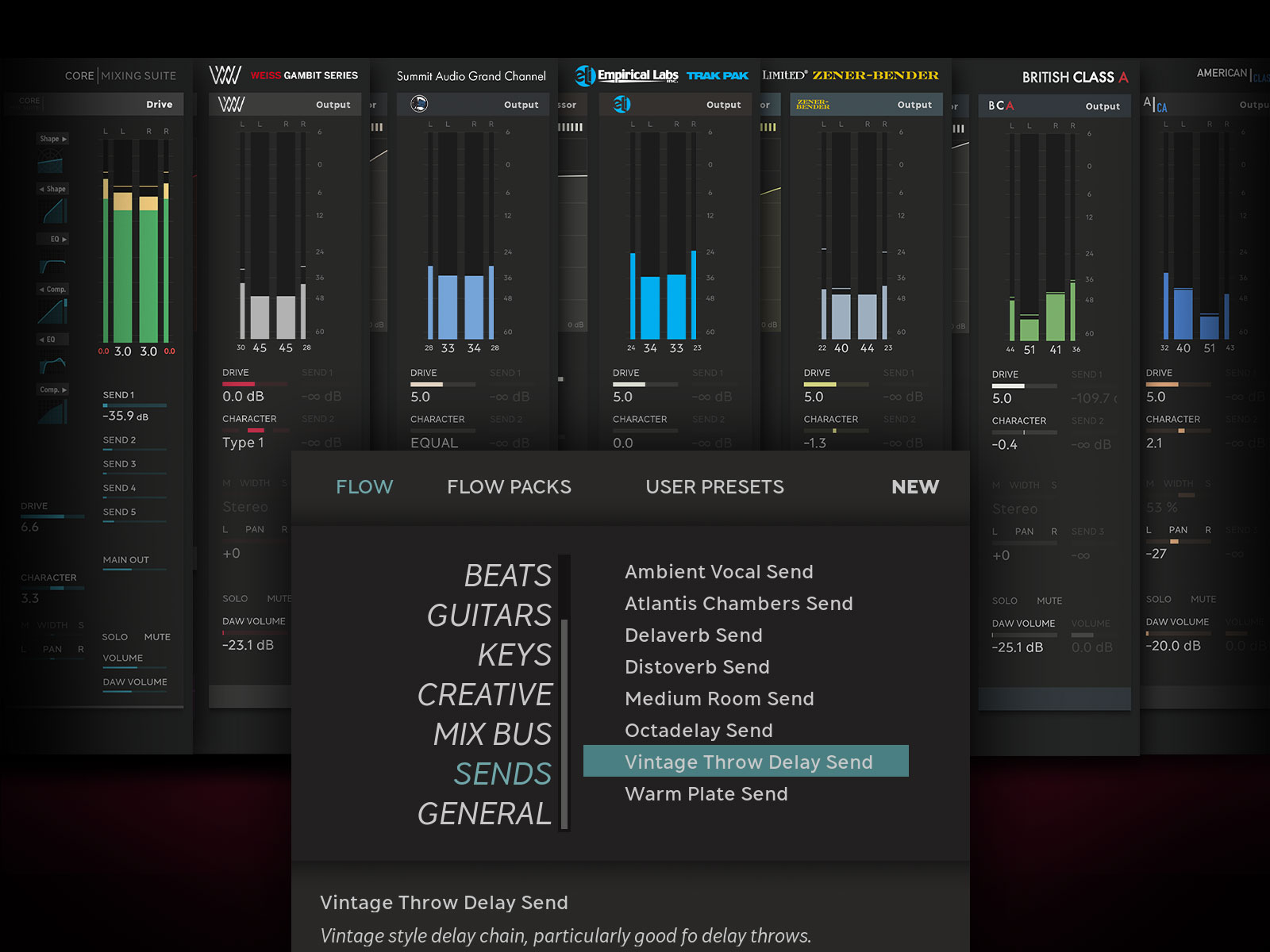The image size is (1270, 952).
Task: Toggle Solo on the Core Mixing Suite strip
Action: pyautogui.click(x=114, y=637)
